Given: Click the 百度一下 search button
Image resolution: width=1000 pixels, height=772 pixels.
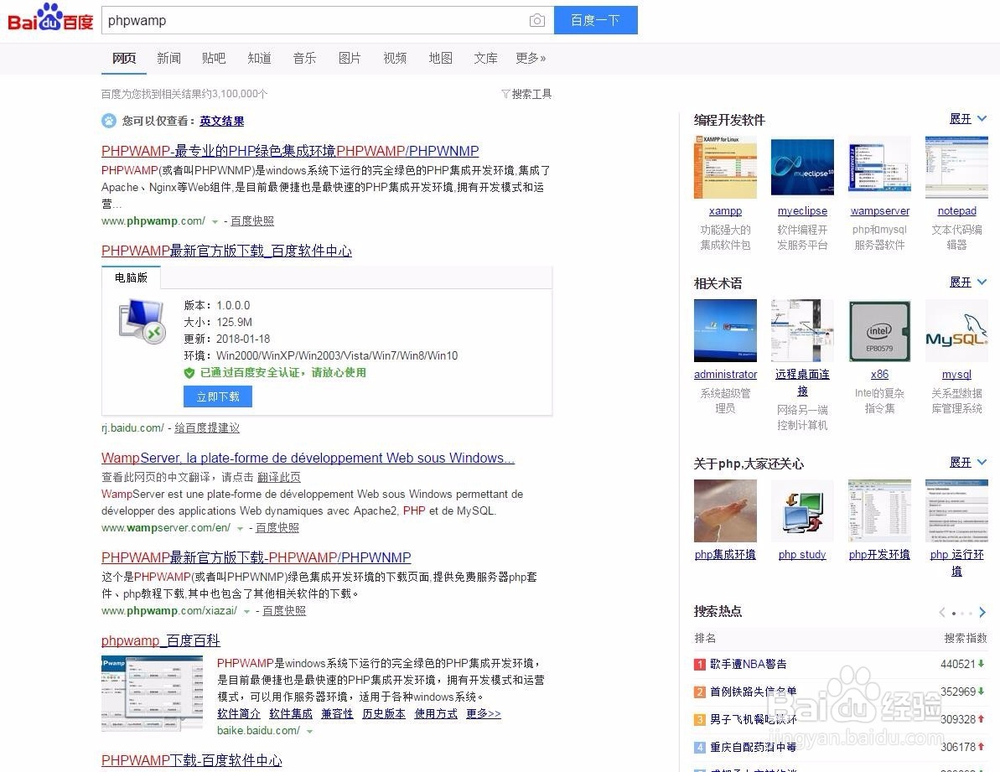Looking at the screenshot, I should [x=596, y=20].
